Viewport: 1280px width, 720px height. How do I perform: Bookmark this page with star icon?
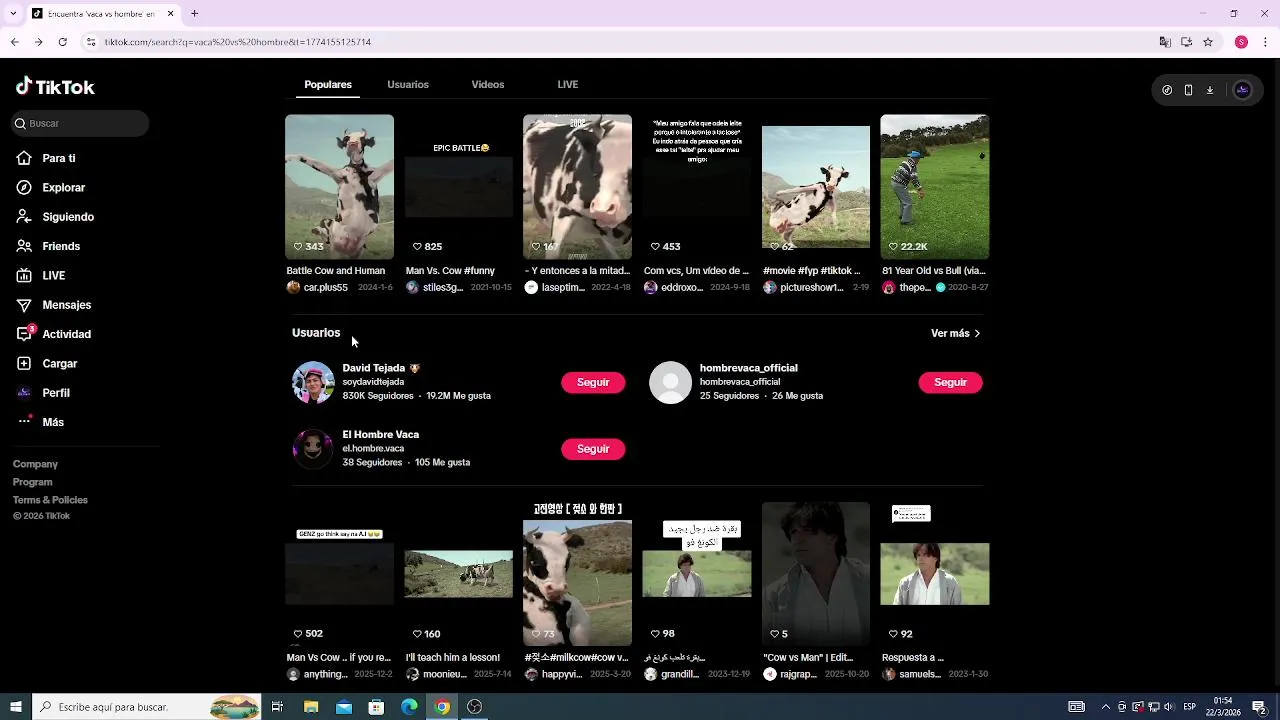click(x=1208, y=42)
